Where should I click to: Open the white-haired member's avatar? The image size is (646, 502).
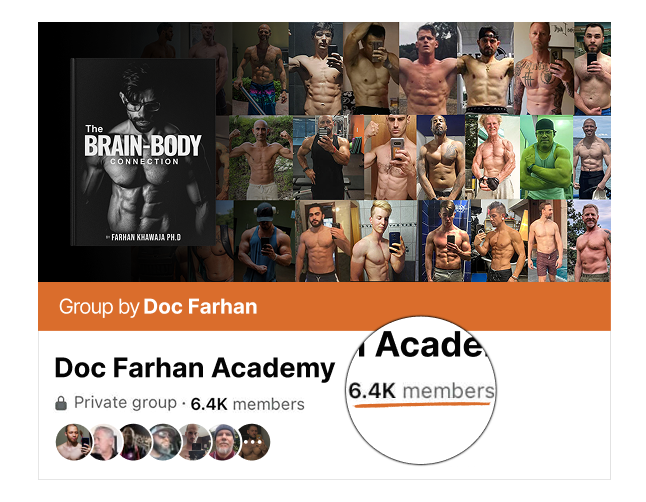pyautogui.click(x=104, y=442)
